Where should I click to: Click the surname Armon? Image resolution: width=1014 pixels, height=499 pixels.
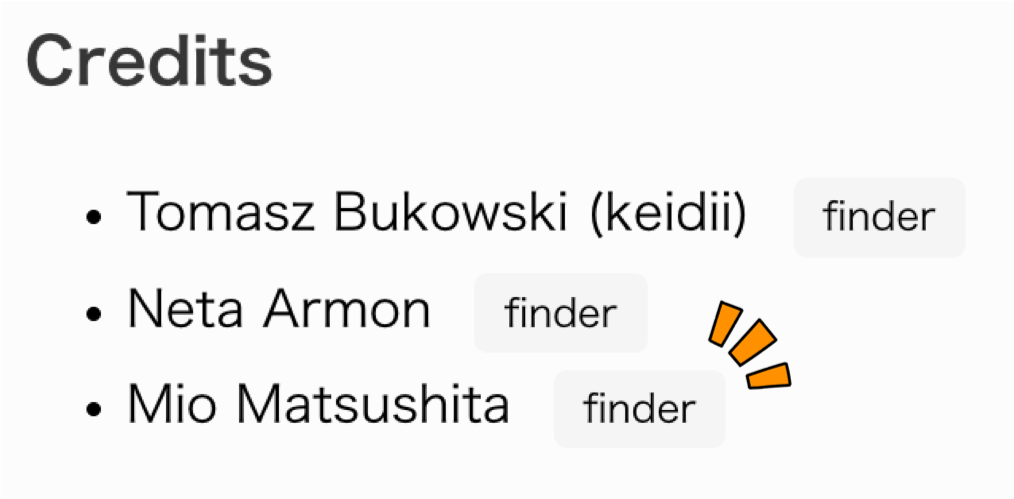(x=347, y=310)
